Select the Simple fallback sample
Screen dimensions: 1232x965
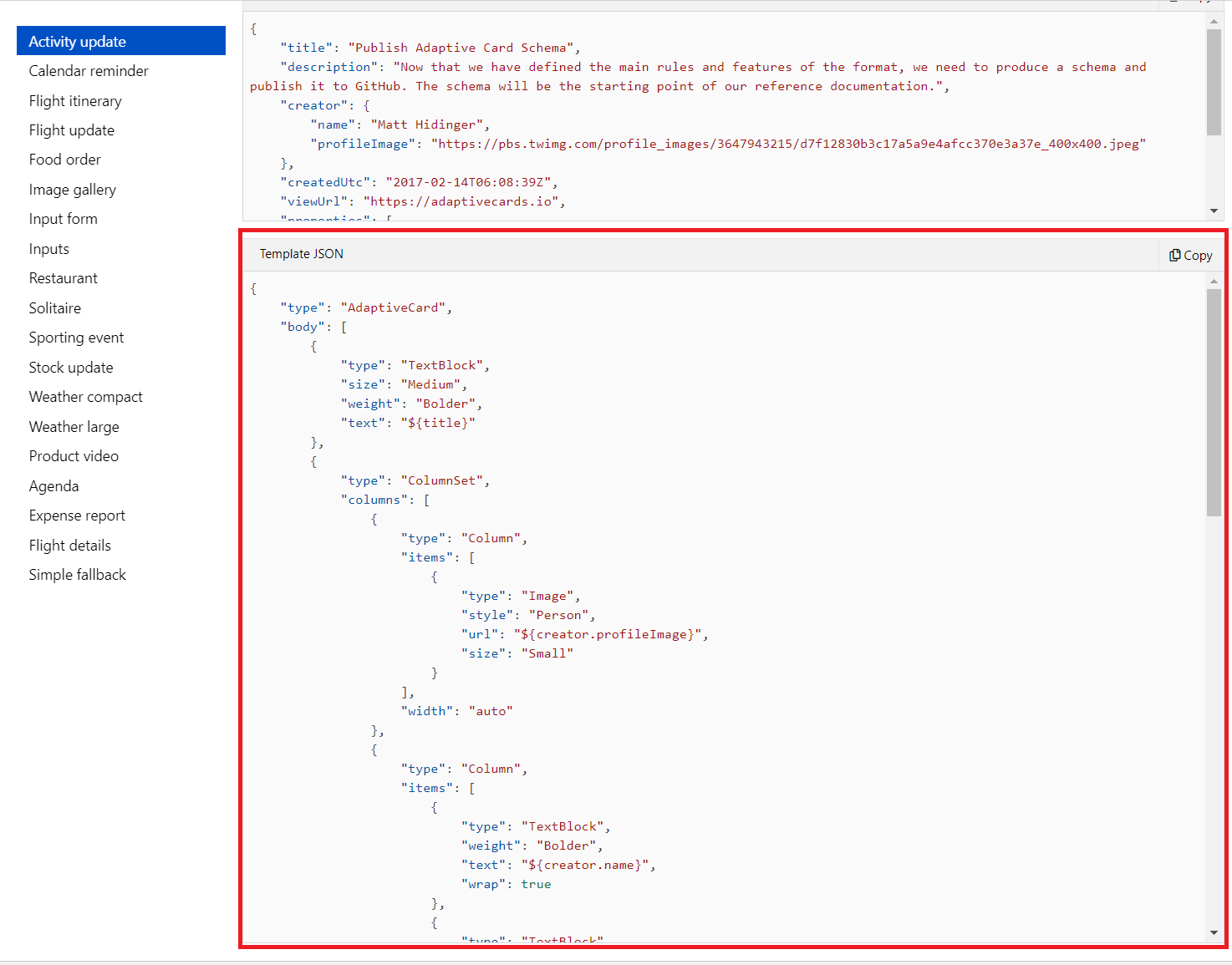(77, 574)
